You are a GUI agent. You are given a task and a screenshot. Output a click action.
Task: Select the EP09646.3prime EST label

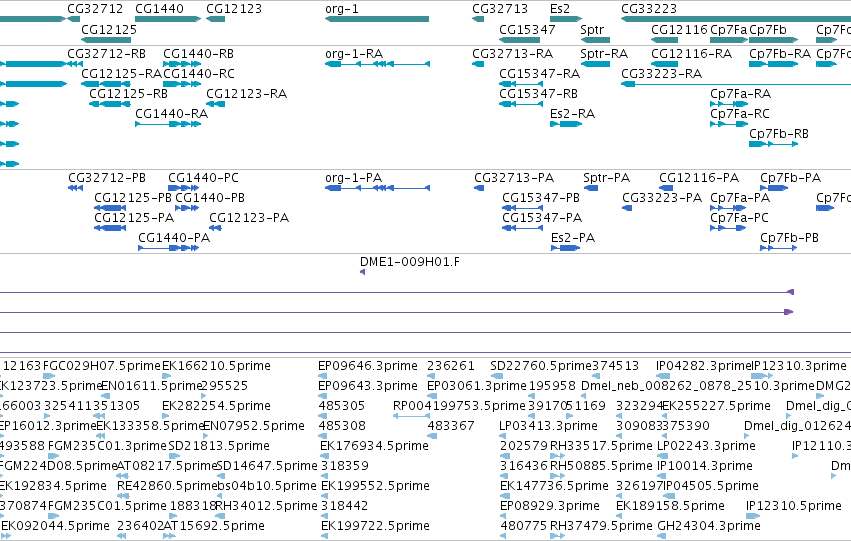click(368, 366)
